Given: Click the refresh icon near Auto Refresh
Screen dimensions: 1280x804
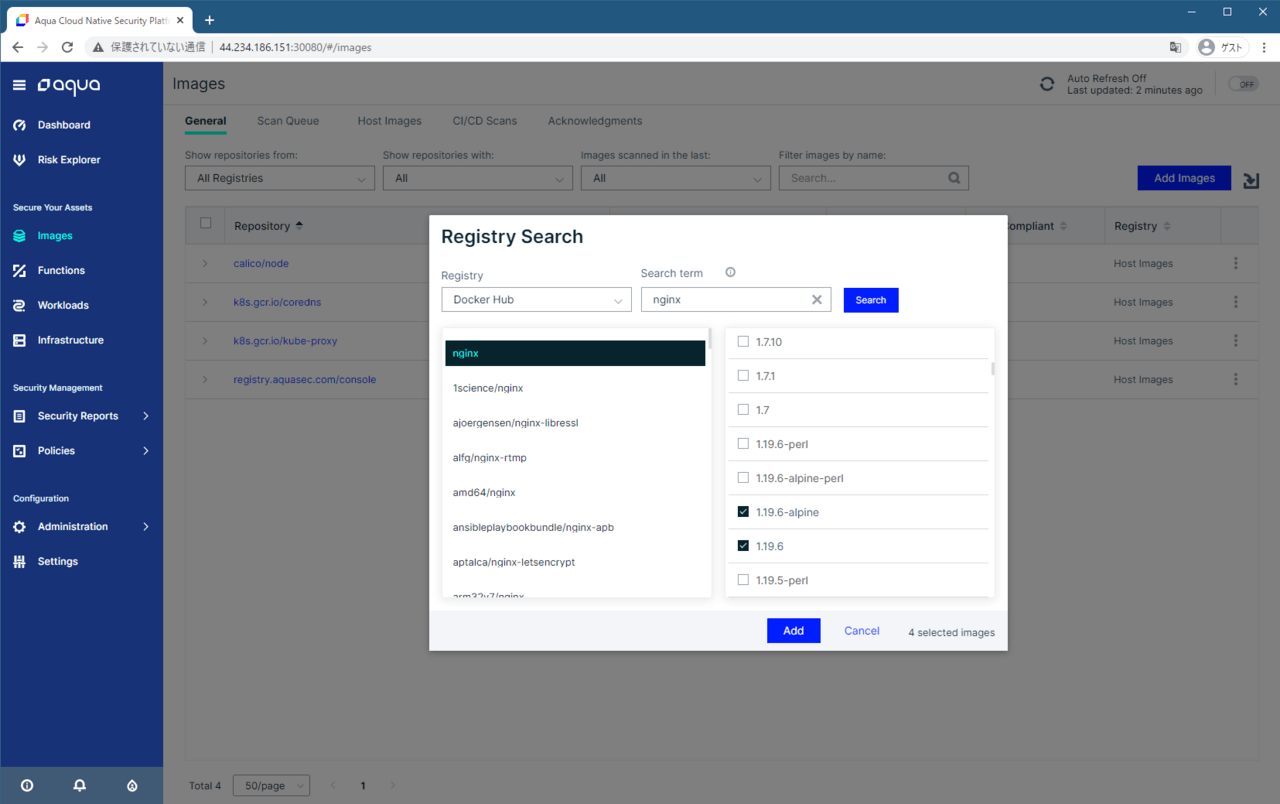Looking at the screenshot, I should tap(1047, 85).
